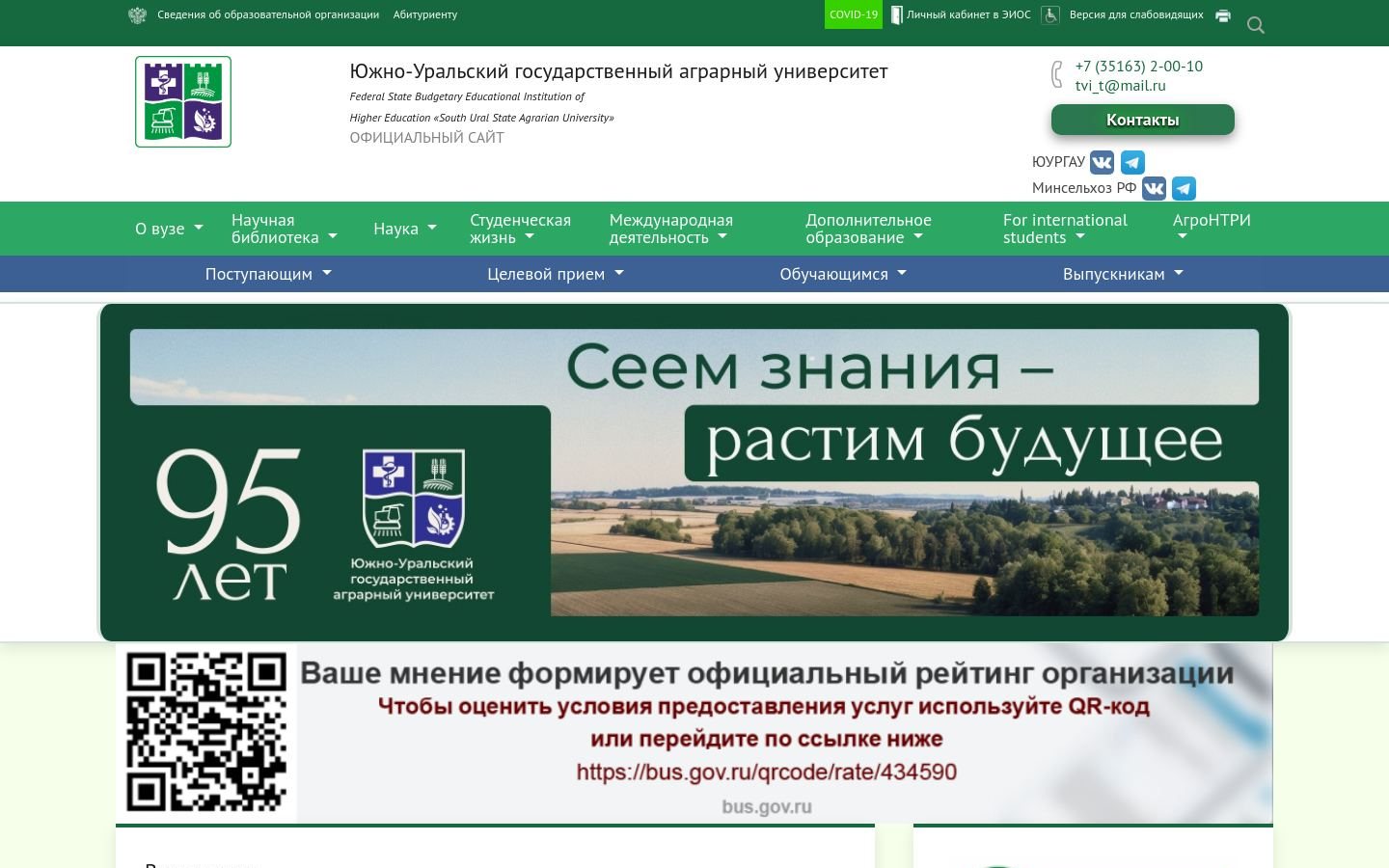Open Личный кабинет в ЭИОС link
This screenshot has width=1389, height=868.
(968, 14)
